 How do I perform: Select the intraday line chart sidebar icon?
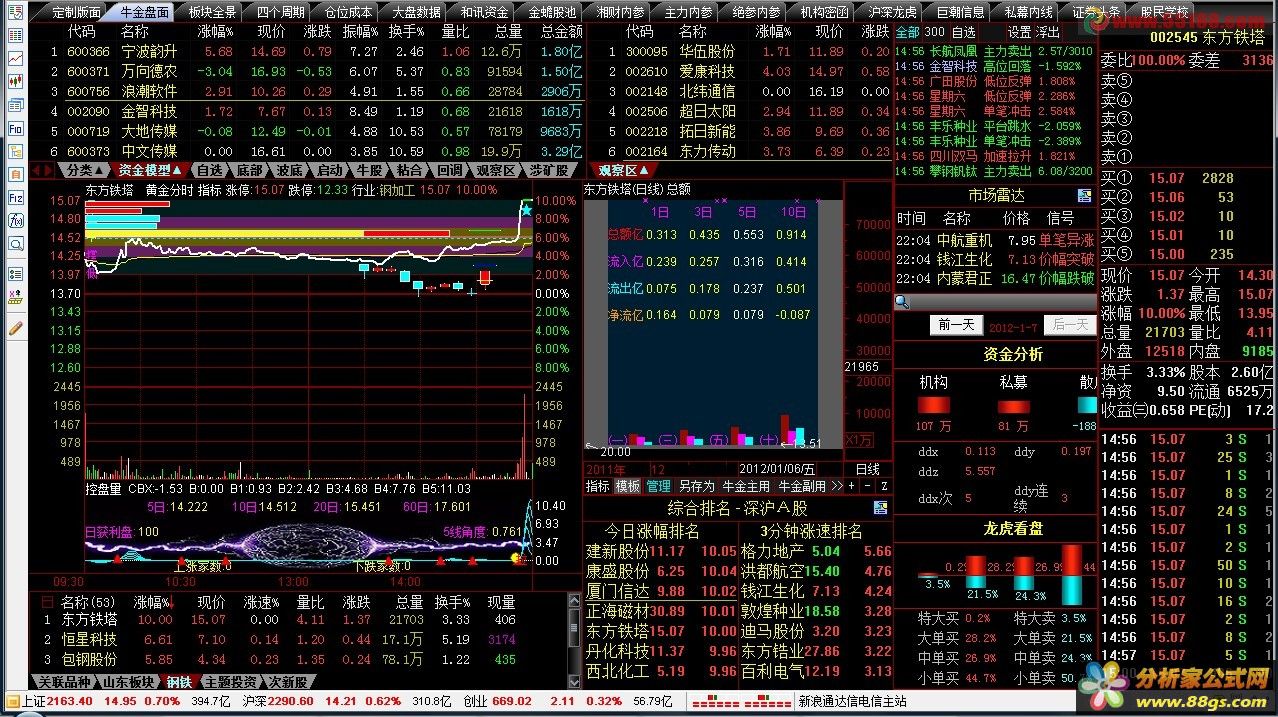pyautogui.click(x=15, y=59)
